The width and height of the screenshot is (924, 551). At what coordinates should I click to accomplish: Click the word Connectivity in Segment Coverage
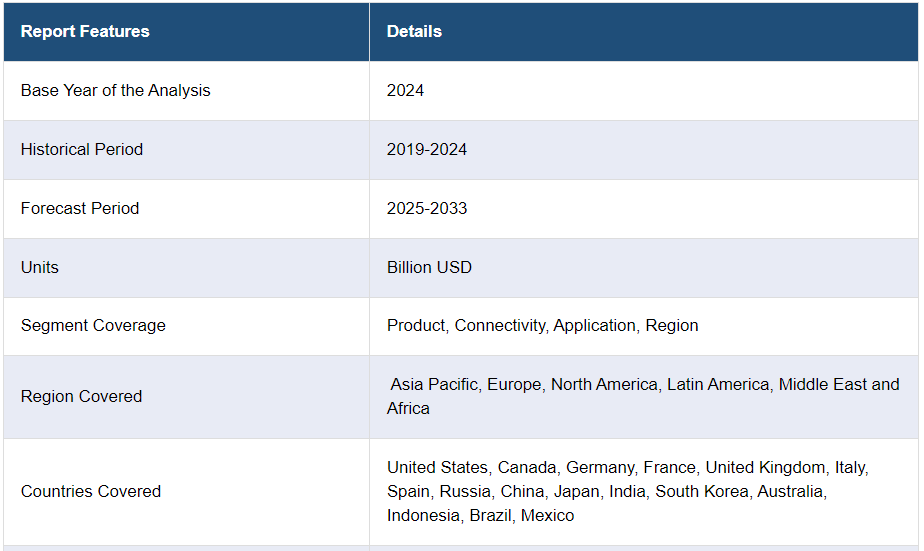point(499,325)
